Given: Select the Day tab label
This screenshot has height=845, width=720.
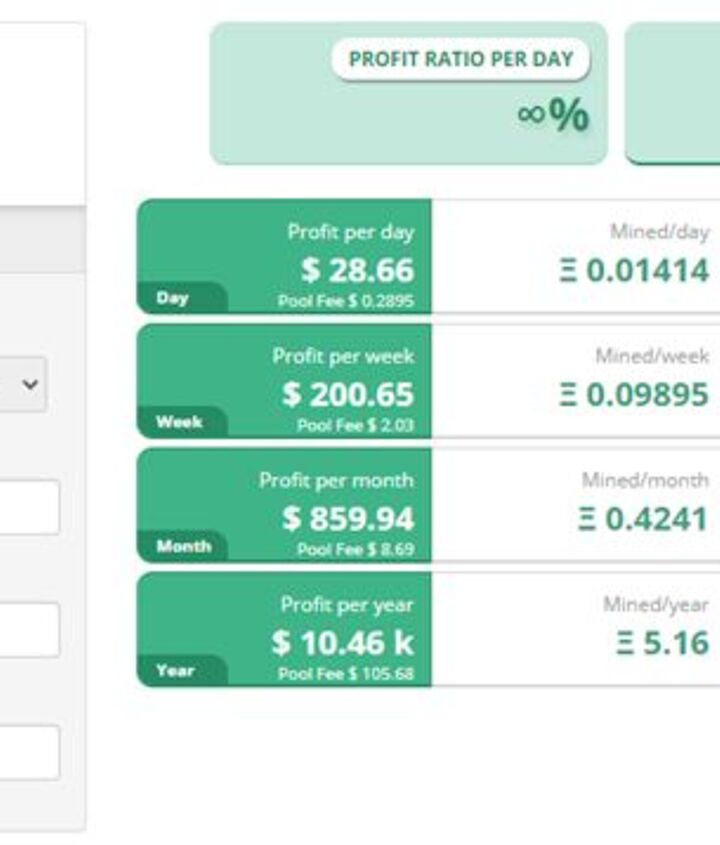Looking at the screenshot, I should (x=172, y=298).
